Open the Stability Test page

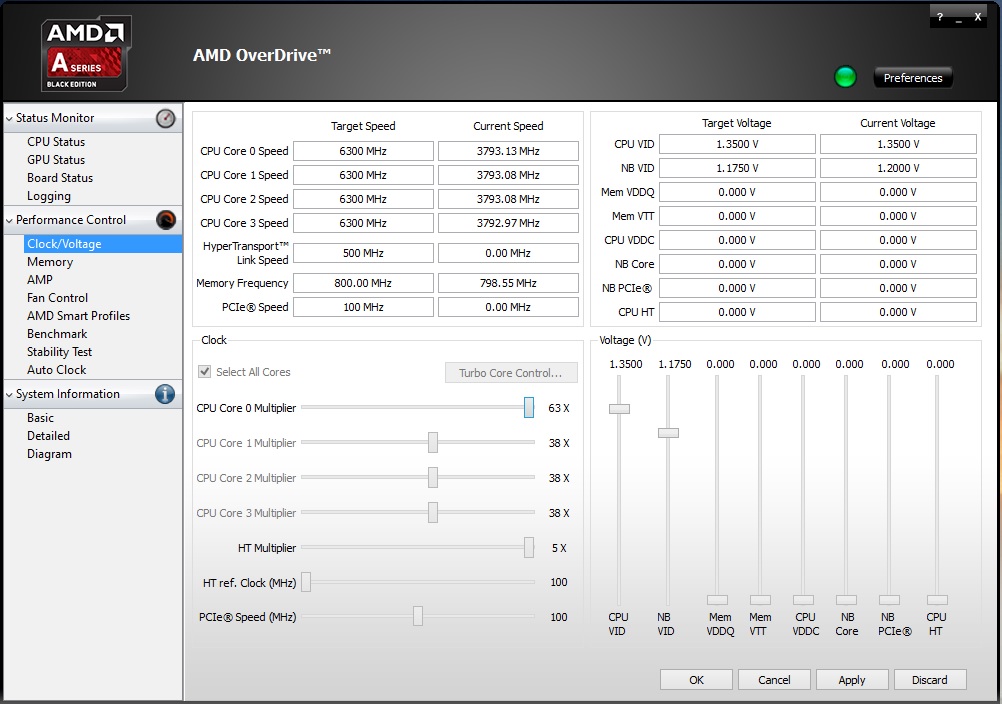click(x=59, y=351)
